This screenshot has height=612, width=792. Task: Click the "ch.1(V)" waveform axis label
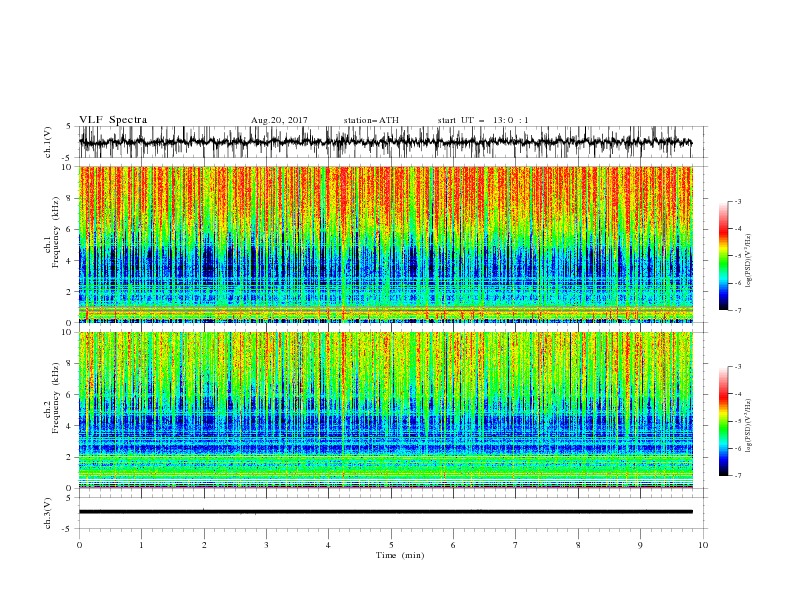coord(48,142)
